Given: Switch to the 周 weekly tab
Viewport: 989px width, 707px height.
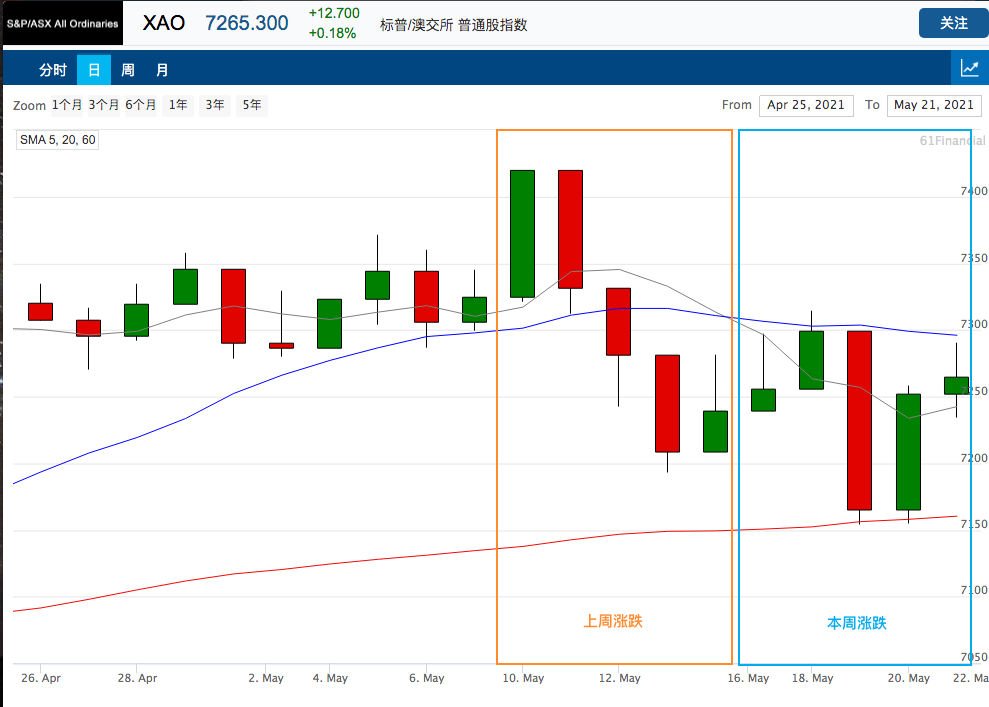Looking at the screenshot, I should tap(128, 69).
